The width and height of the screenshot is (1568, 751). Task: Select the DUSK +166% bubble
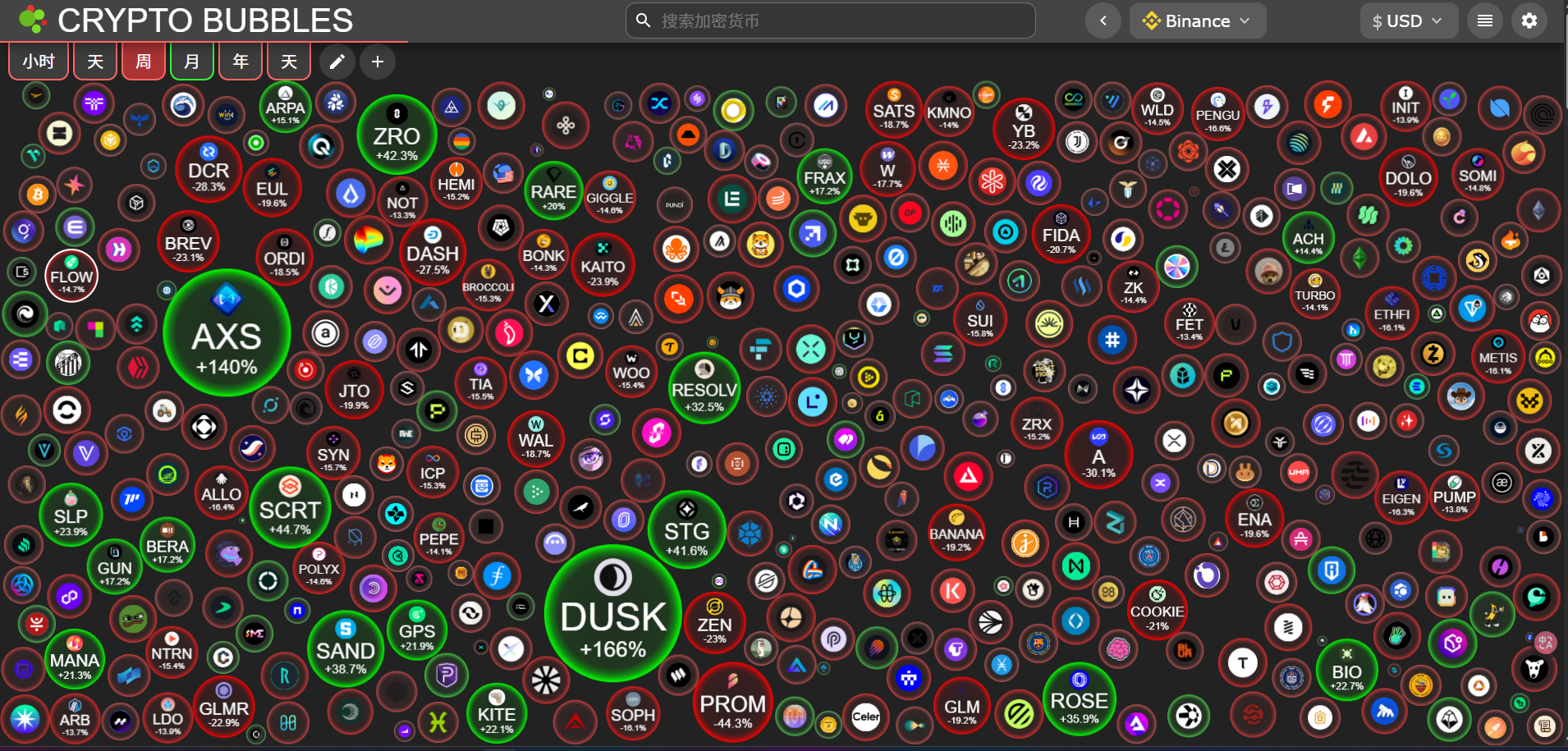point(613,613)
